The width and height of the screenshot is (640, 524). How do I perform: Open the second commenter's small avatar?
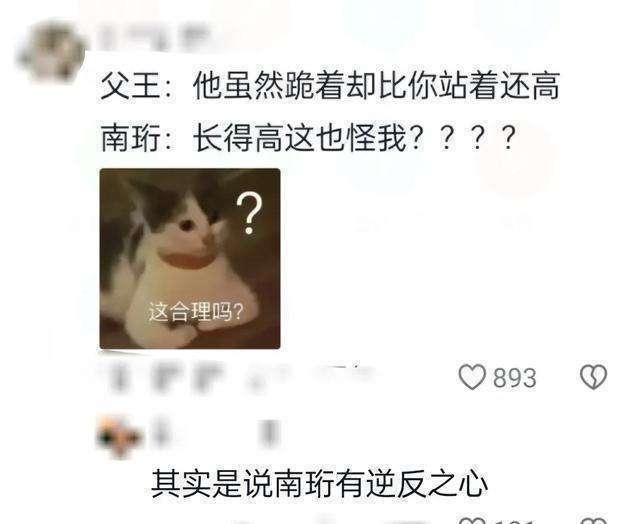point(120,436)
